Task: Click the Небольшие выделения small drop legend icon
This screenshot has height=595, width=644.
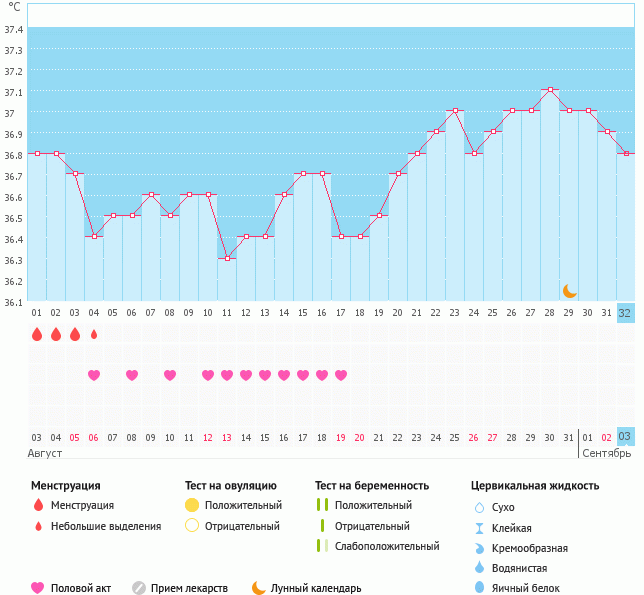Action: click(x=38, y=526)
